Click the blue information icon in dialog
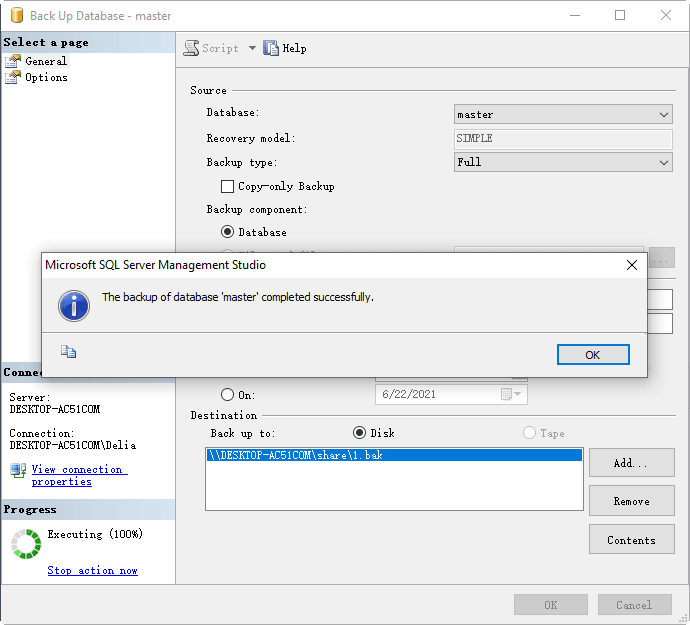Viewport: 690px width, 625px height. coord(74,306)
